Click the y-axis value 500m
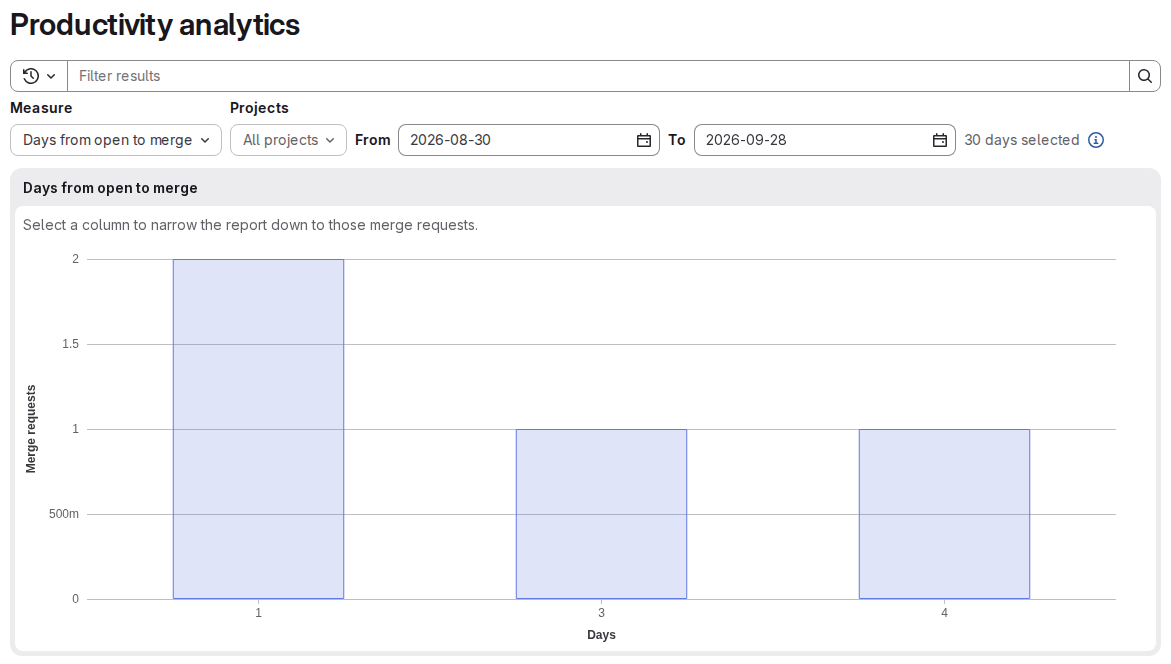1171x664 pixels. click(x=63, y=514)
